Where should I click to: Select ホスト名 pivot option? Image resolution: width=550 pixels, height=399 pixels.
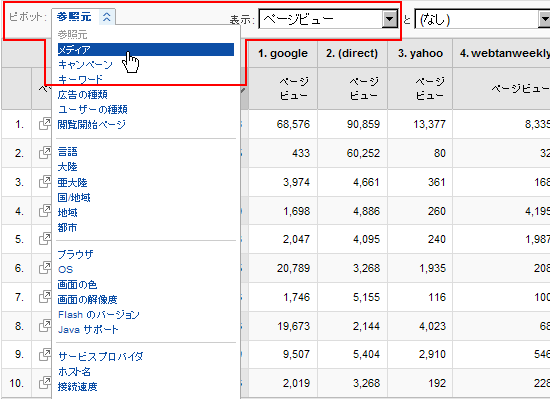[x=74, y=371]
